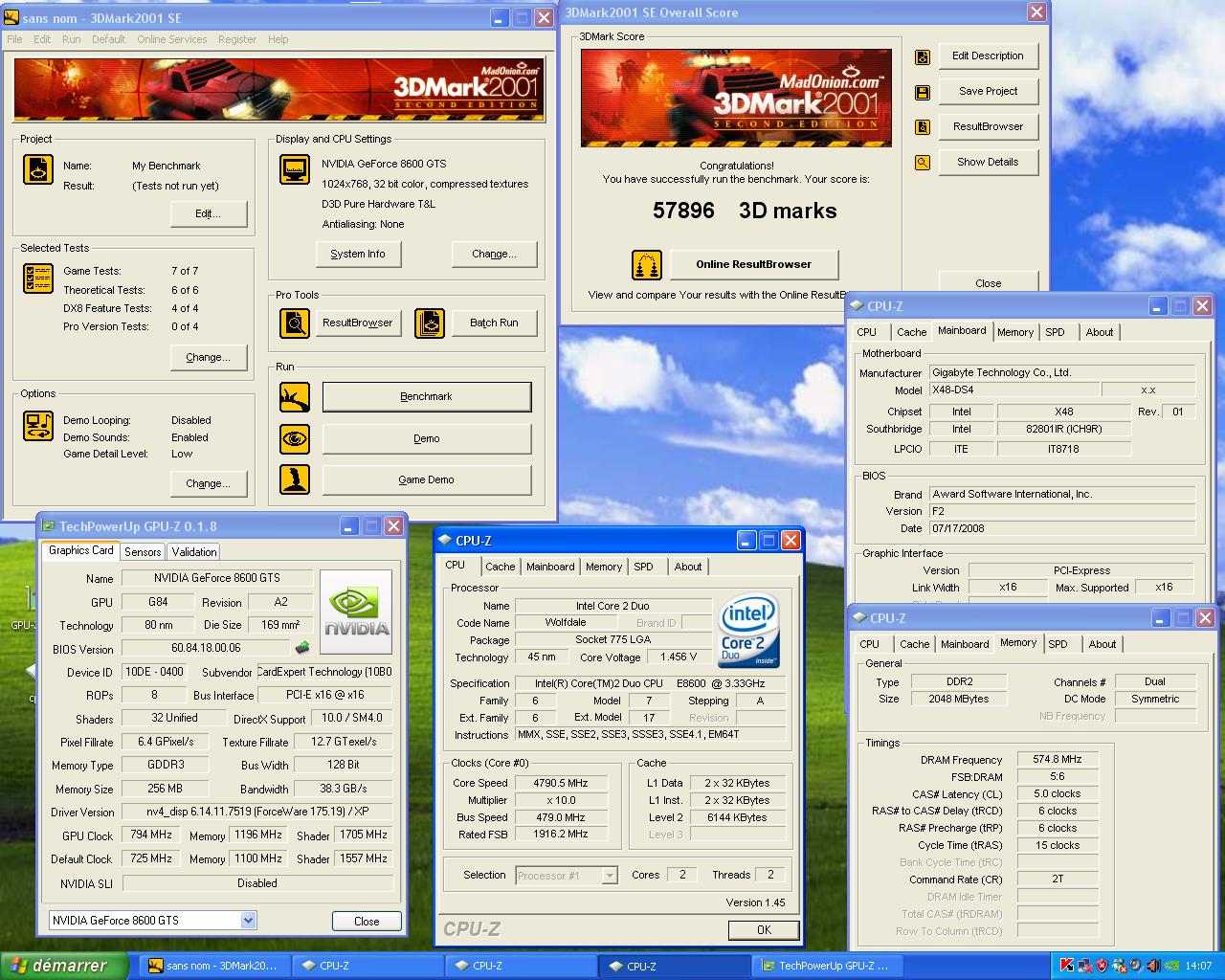Click the 3DMark2001 banner image in main window

pos(278,89)
